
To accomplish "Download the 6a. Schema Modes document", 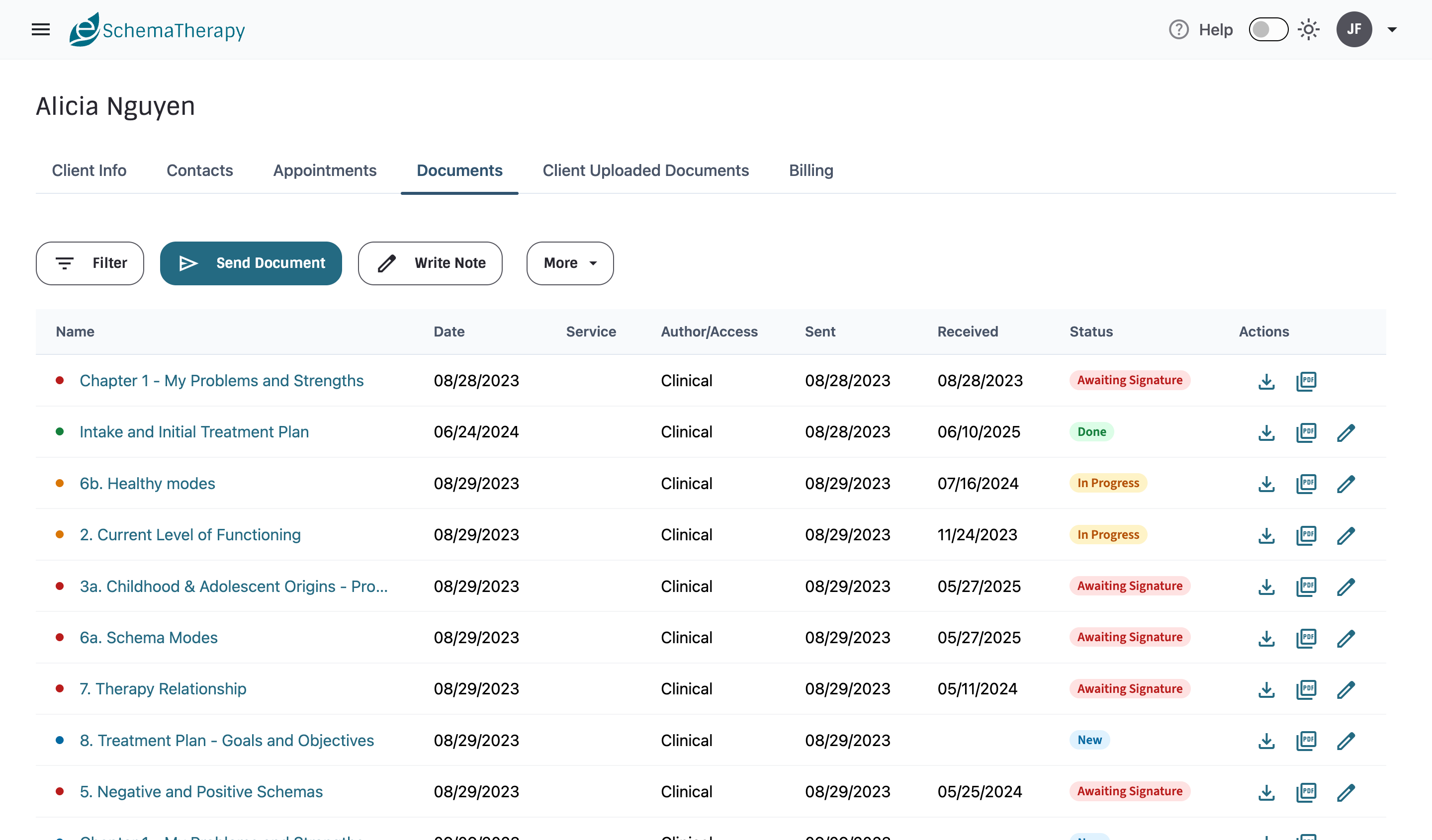I will [x=1266, y=638].
